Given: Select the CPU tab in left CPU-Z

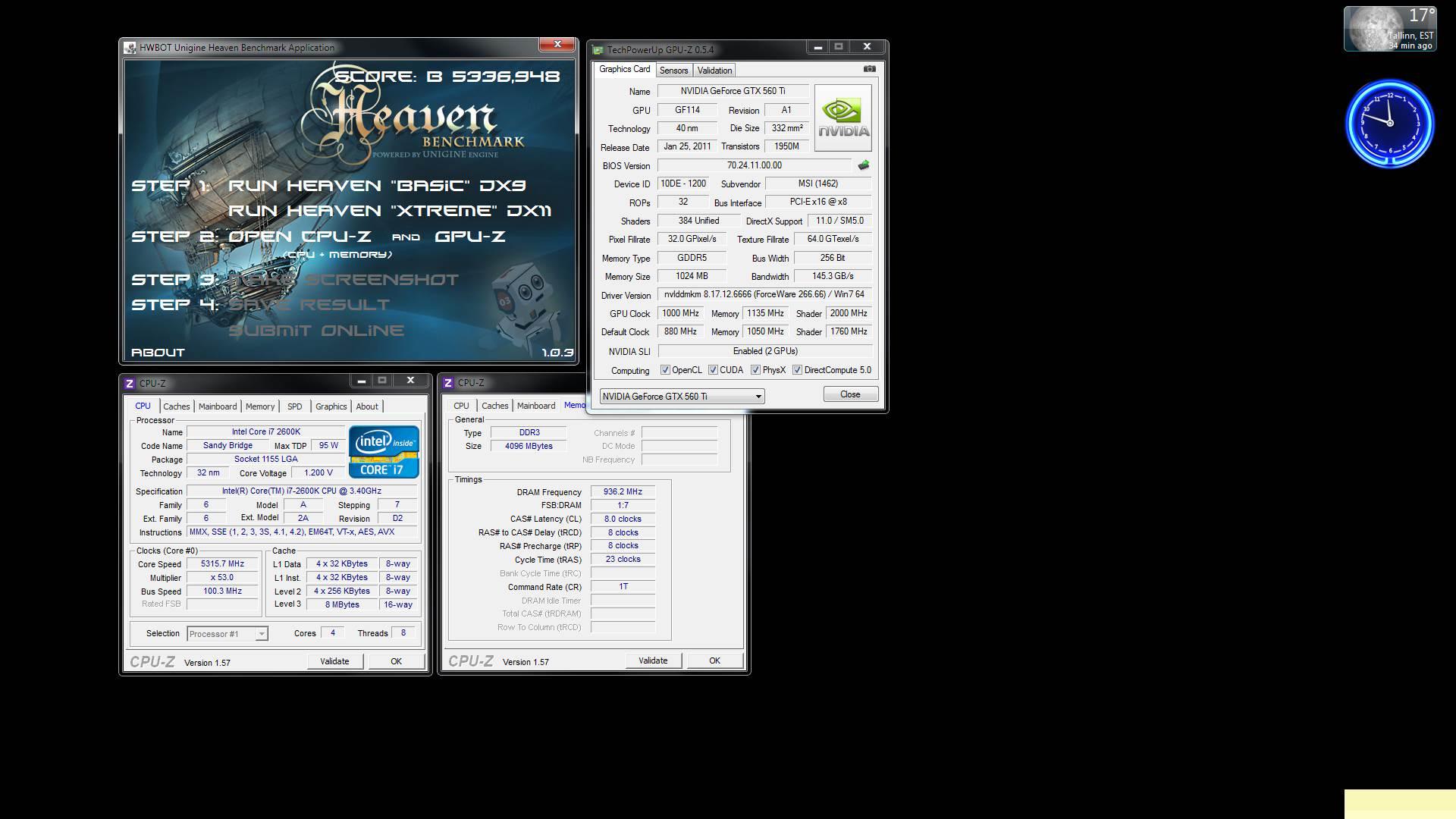Looking at the screenshot, I should [143, 406].
